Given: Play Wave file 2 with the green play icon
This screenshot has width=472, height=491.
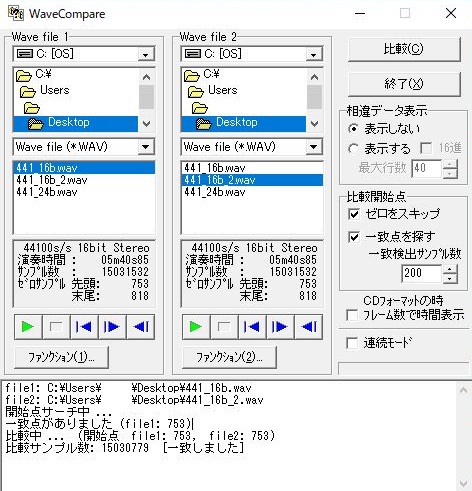Looking at the screenshot, I should [196, 327].
